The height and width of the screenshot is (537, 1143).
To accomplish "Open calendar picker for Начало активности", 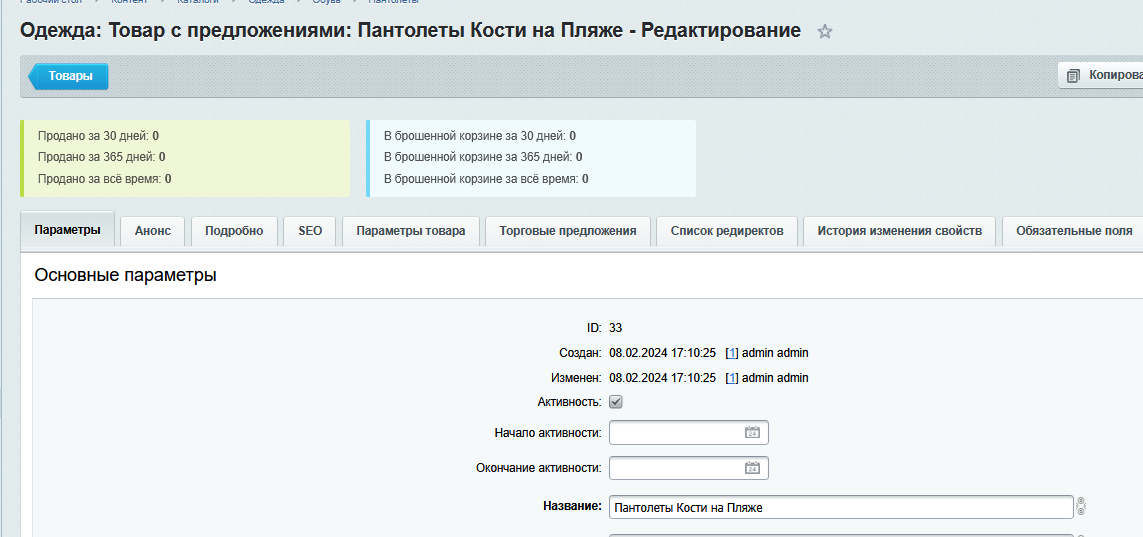I will [x=752, y=433].
